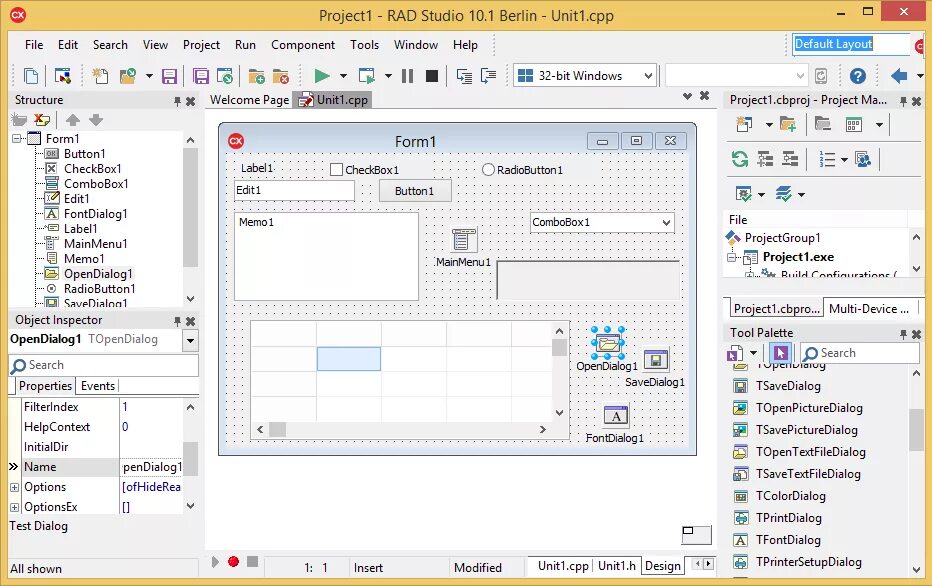Image resolution: width=932 pixels, height=586 pixels.
Task: Click the blue Back navigation arrow
Action: tap(899, 75)
